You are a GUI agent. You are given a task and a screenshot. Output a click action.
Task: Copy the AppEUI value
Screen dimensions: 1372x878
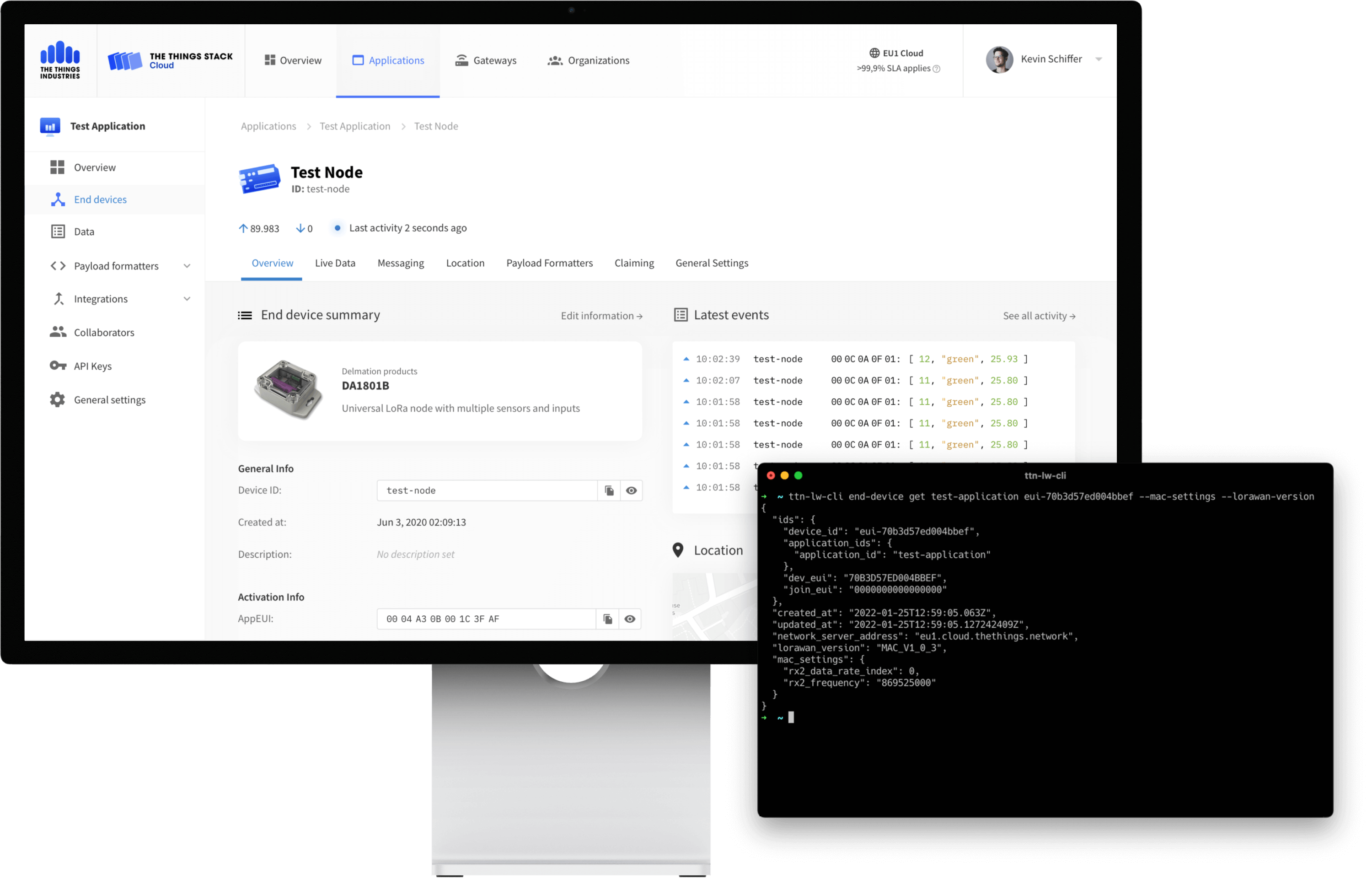coord(607,619)
